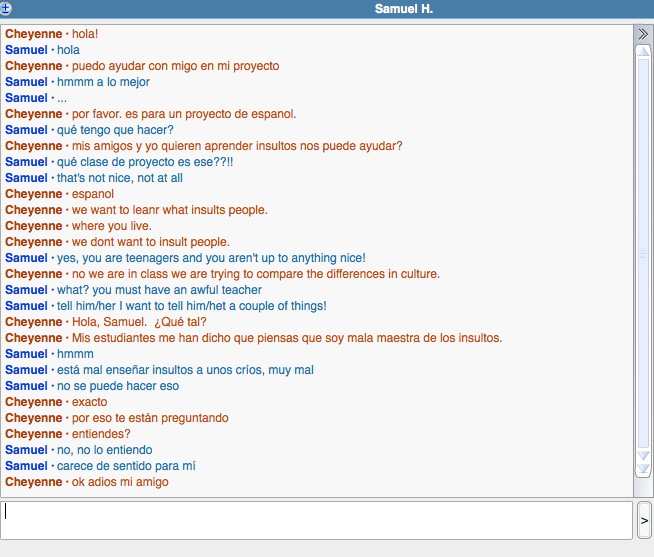The image size is (654, 557).
Task: Click the chat scrollbar track
Action: tap(643, 250)
